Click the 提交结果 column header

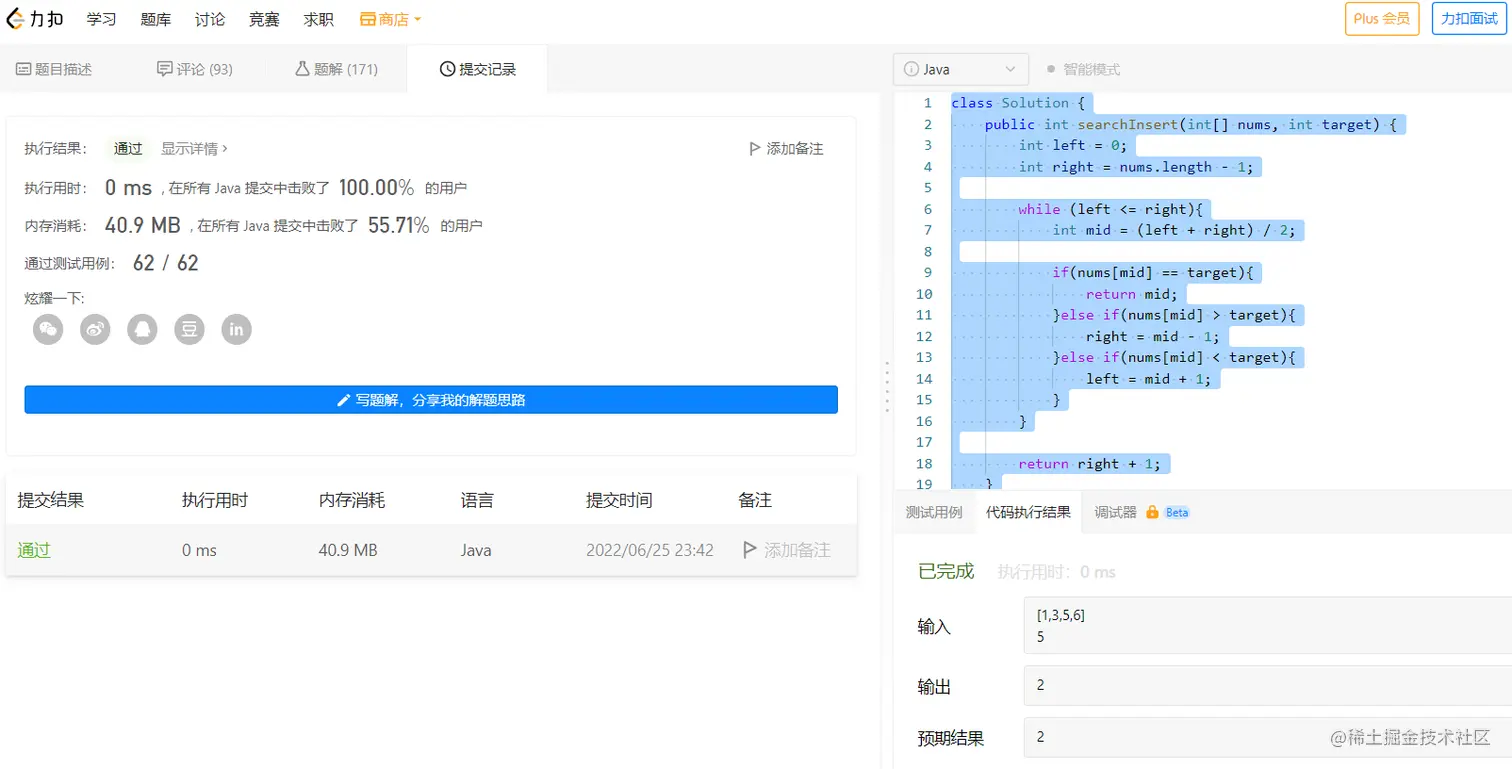pos(50,500)
